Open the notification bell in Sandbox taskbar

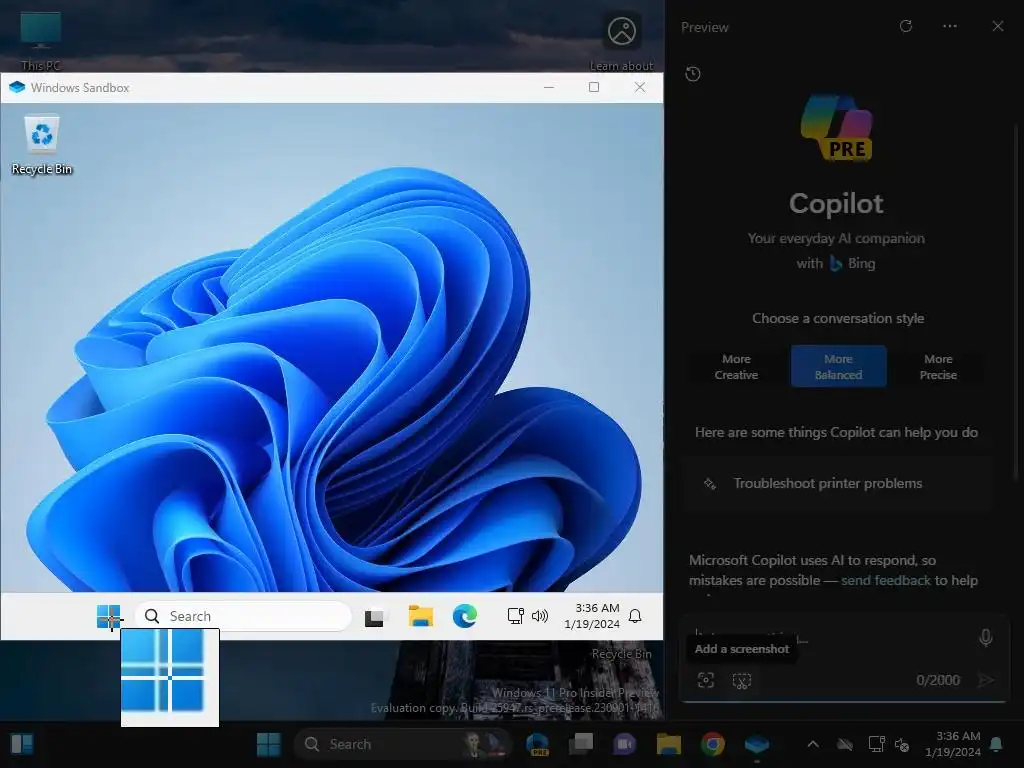635,616
